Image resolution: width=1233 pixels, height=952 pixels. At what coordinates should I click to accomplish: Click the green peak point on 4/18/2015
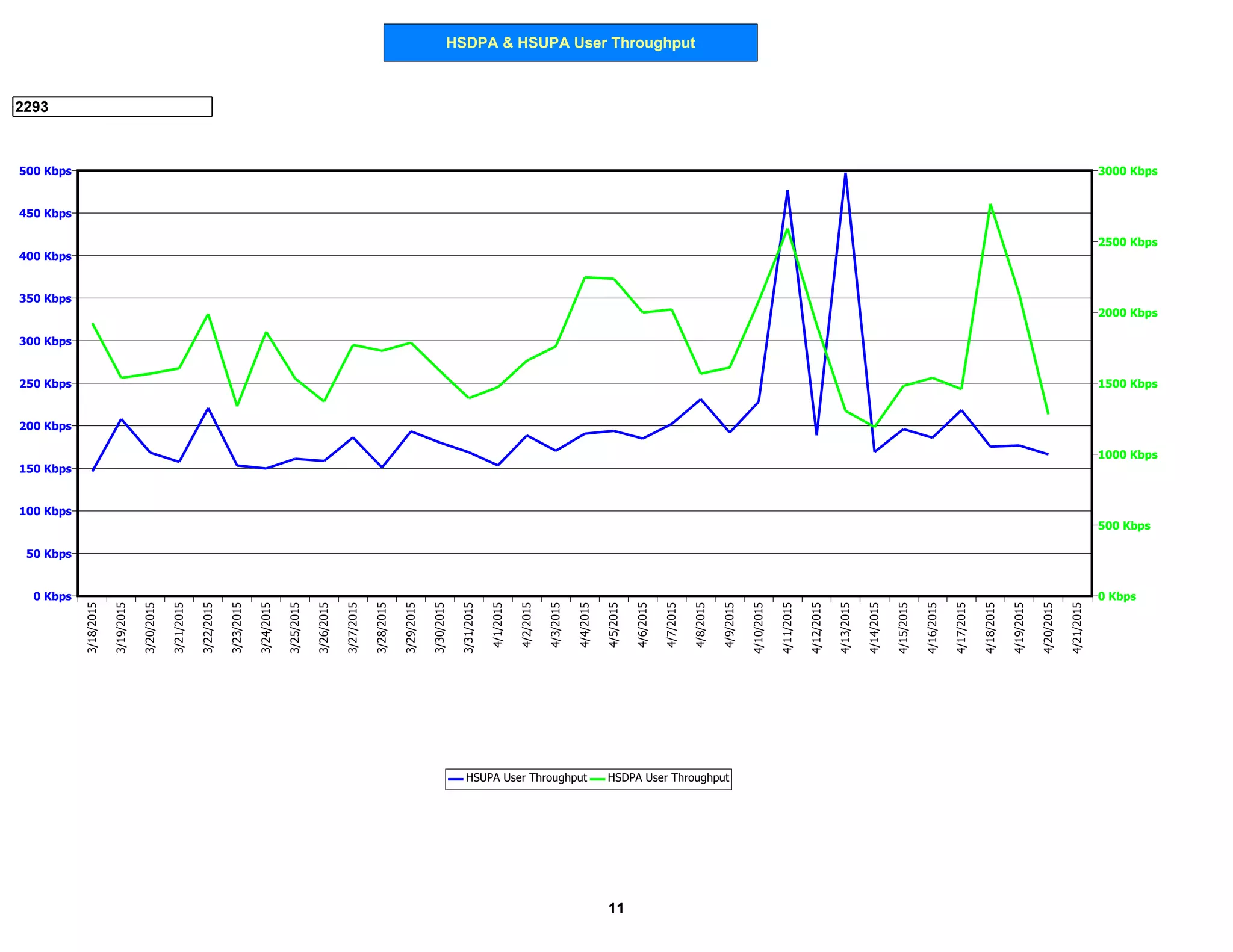[990, 205]
